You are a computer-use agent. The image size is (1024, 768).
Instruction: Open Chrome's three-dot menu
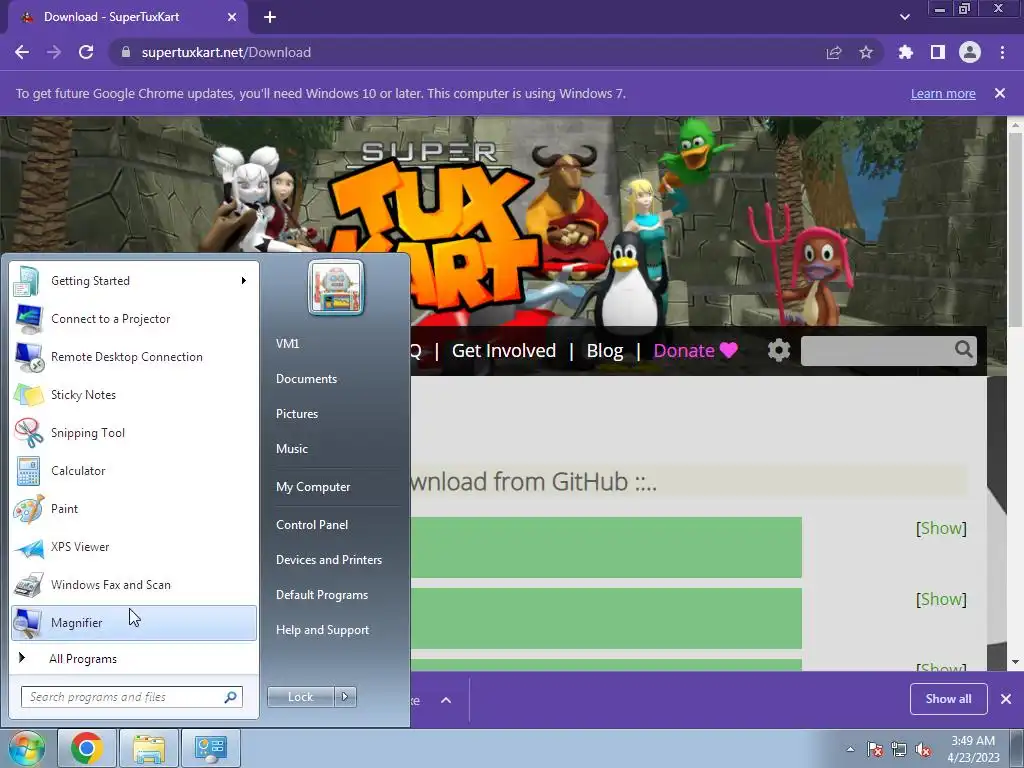(1002, 52)
